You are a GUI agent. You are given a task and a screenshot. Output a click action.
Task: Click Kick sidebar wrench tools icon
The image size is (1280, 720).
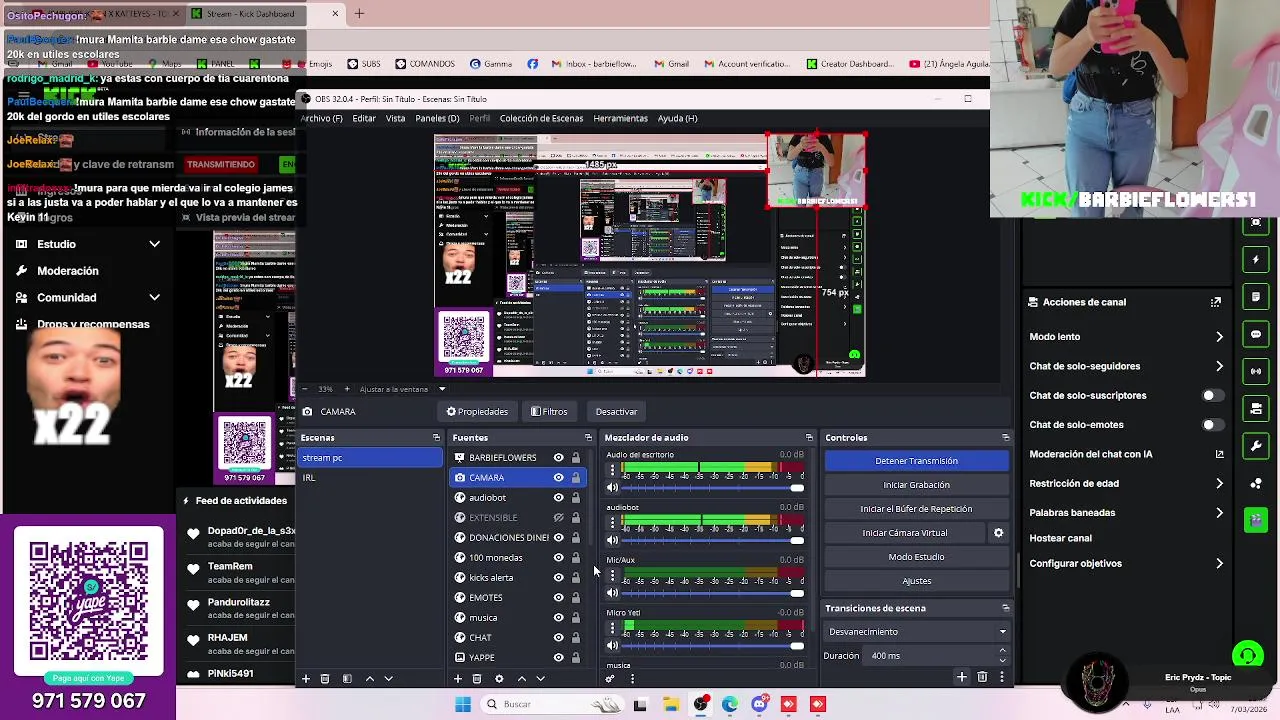[1256, 446]
